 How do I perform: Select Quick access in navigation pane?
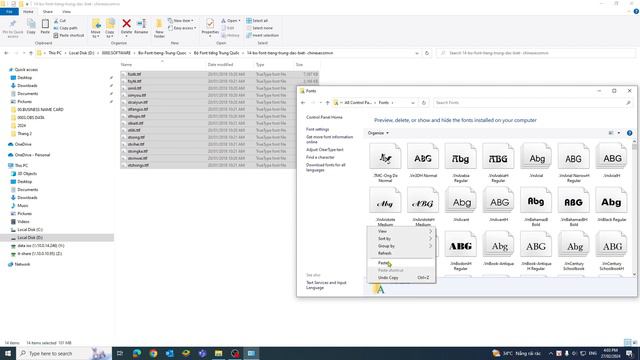(26, 70)
